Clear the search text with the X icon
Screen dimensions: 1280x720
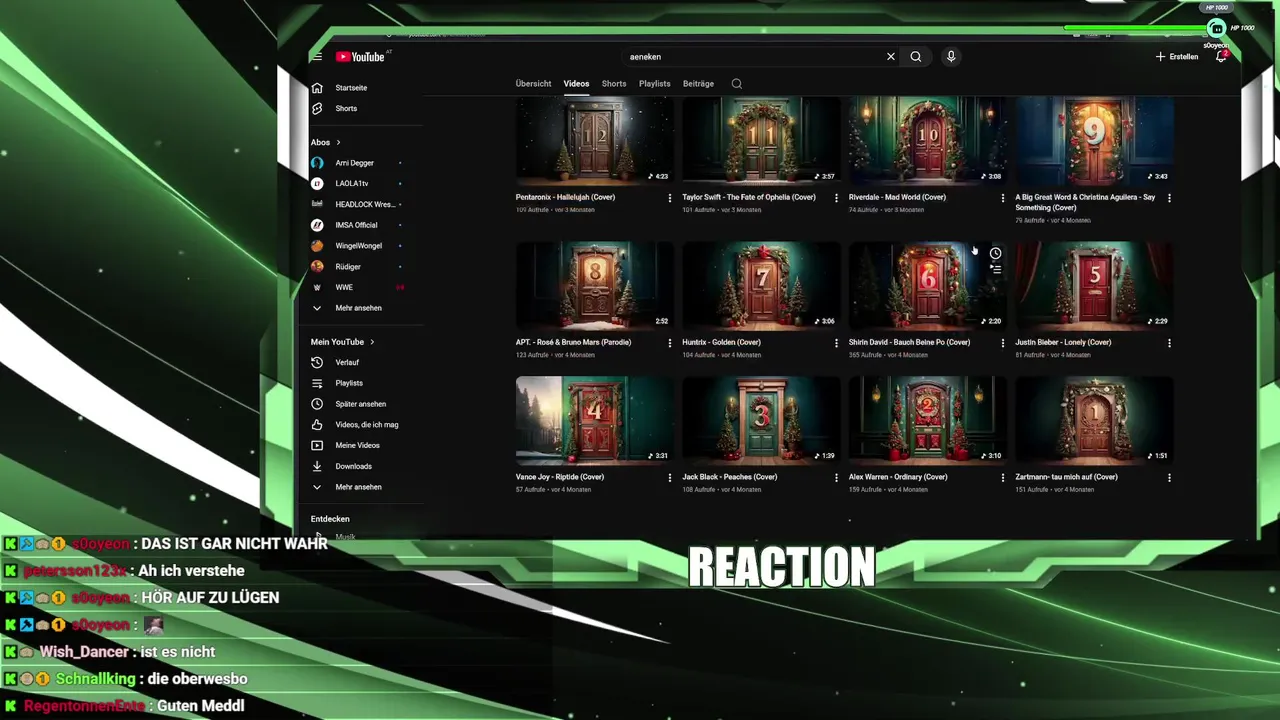coord(891,57)
